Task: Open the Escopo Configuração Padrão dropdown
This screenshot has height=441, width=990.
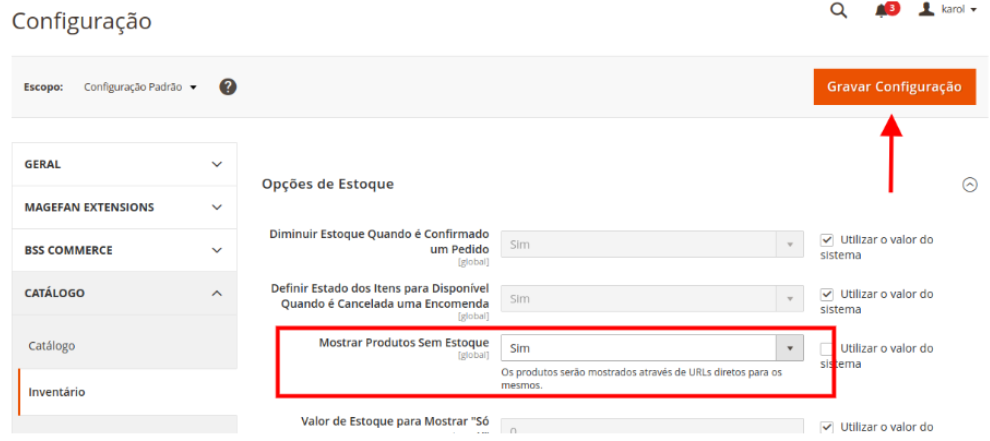Action: click(x=140, y=87)
